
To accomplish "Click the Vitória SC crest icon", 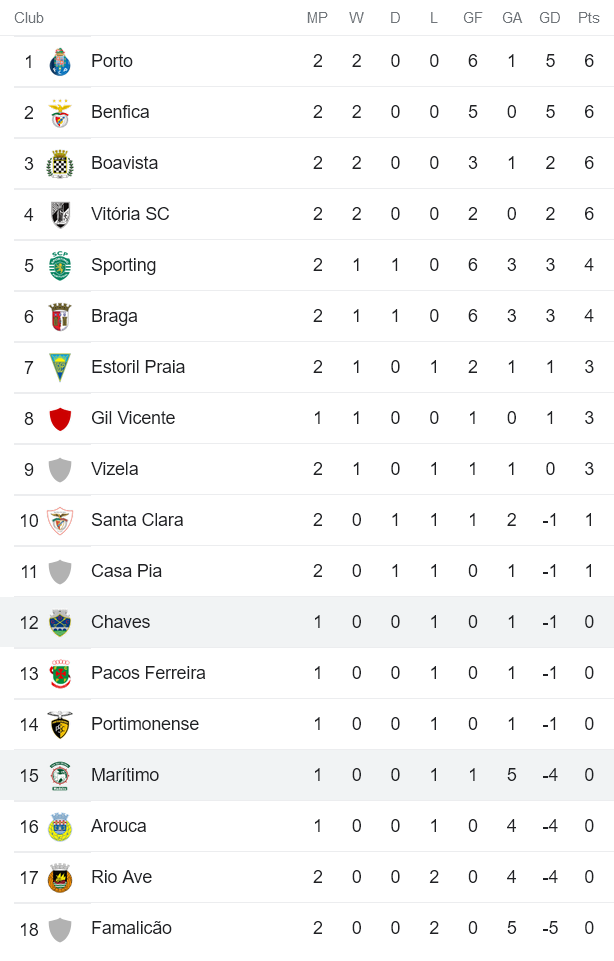I will pos(60,214).
